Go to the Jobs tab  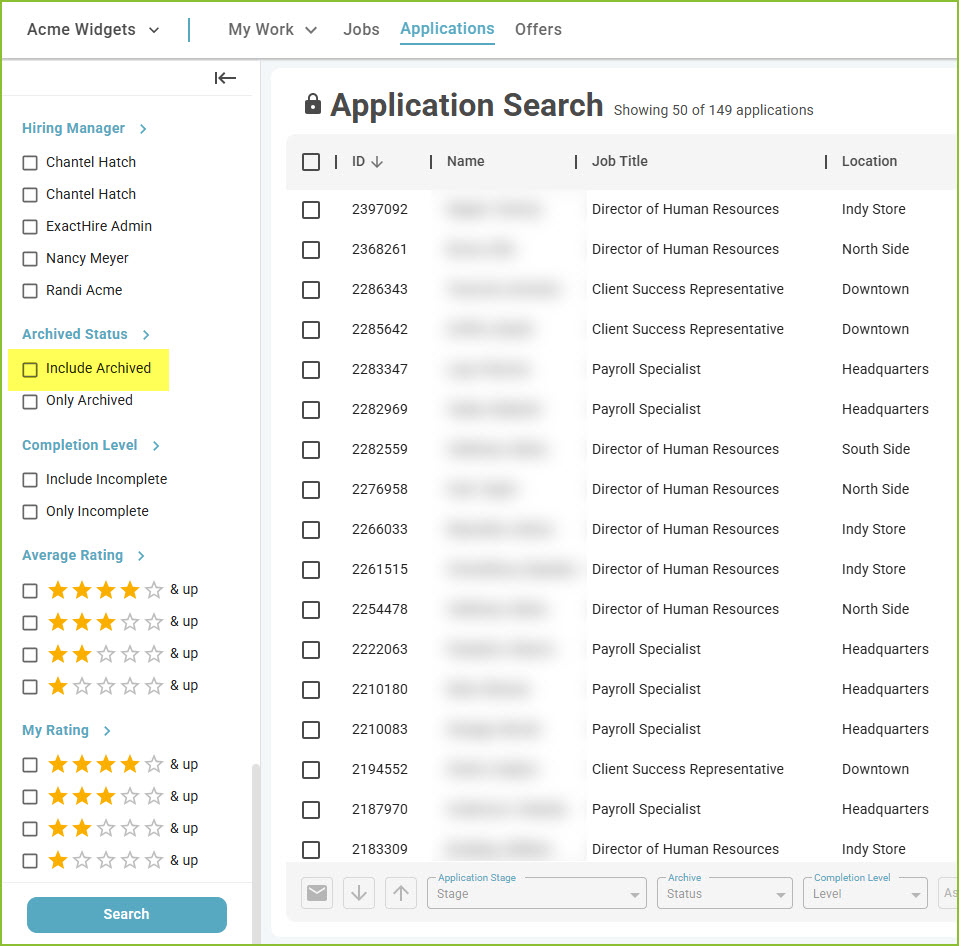[361, 29]
